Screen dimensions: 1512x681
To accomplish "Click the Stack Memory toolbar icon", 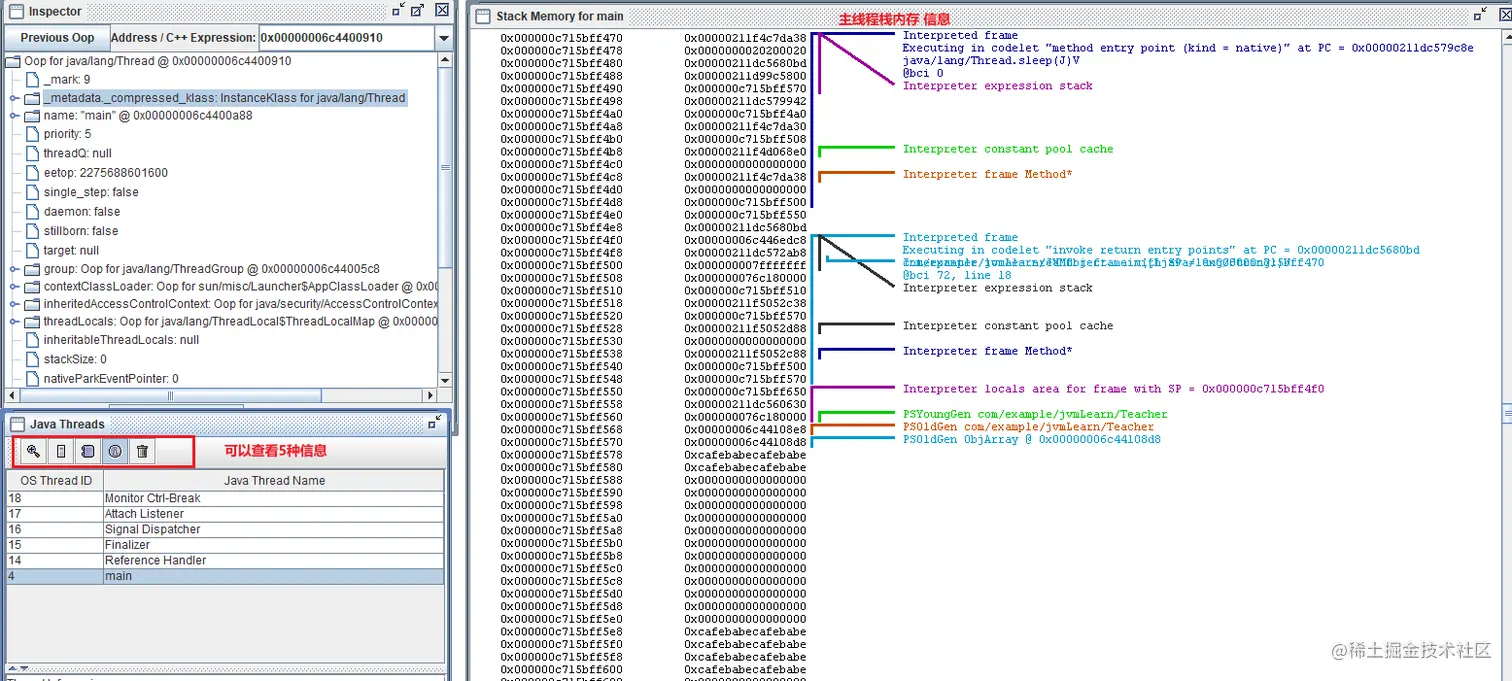I will tap(61, 451).
